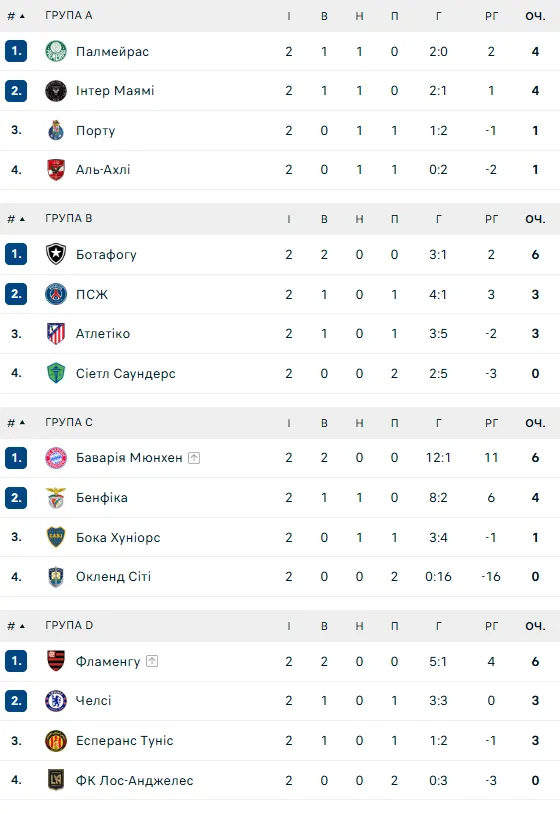Click the Inter Miami club logo
The height and width of the screenshot is (814, 560).
coord(56,91)
